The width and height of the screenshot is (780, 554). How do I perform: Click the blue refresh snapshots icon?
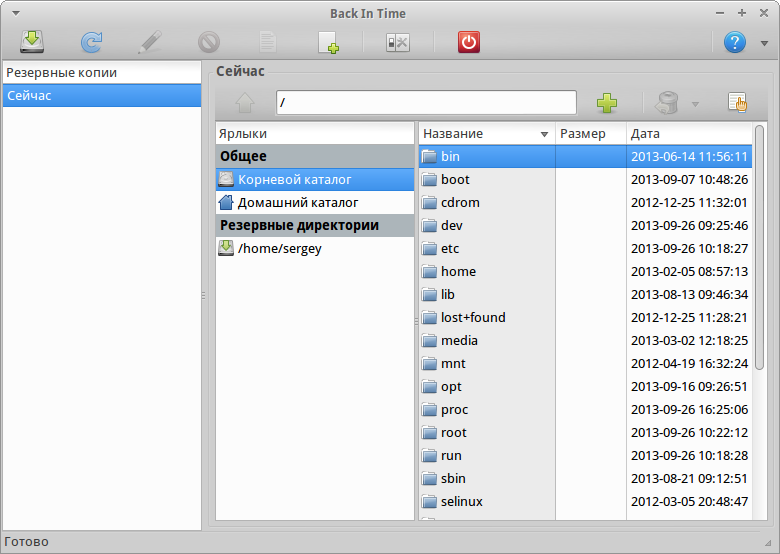(91, 42)
